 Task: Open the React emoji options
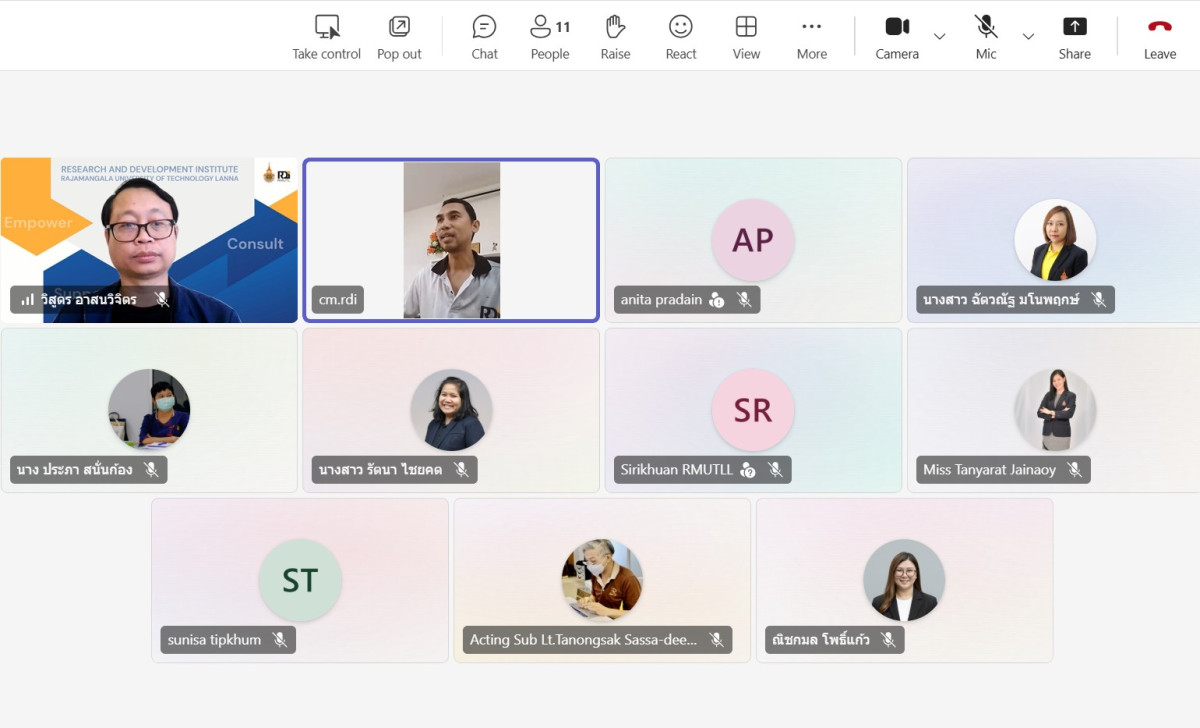coord(681,27)
